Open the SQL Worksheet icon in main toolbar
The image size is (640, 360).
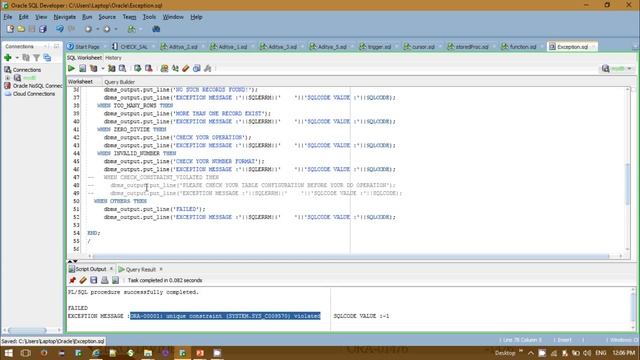[131, 29]
